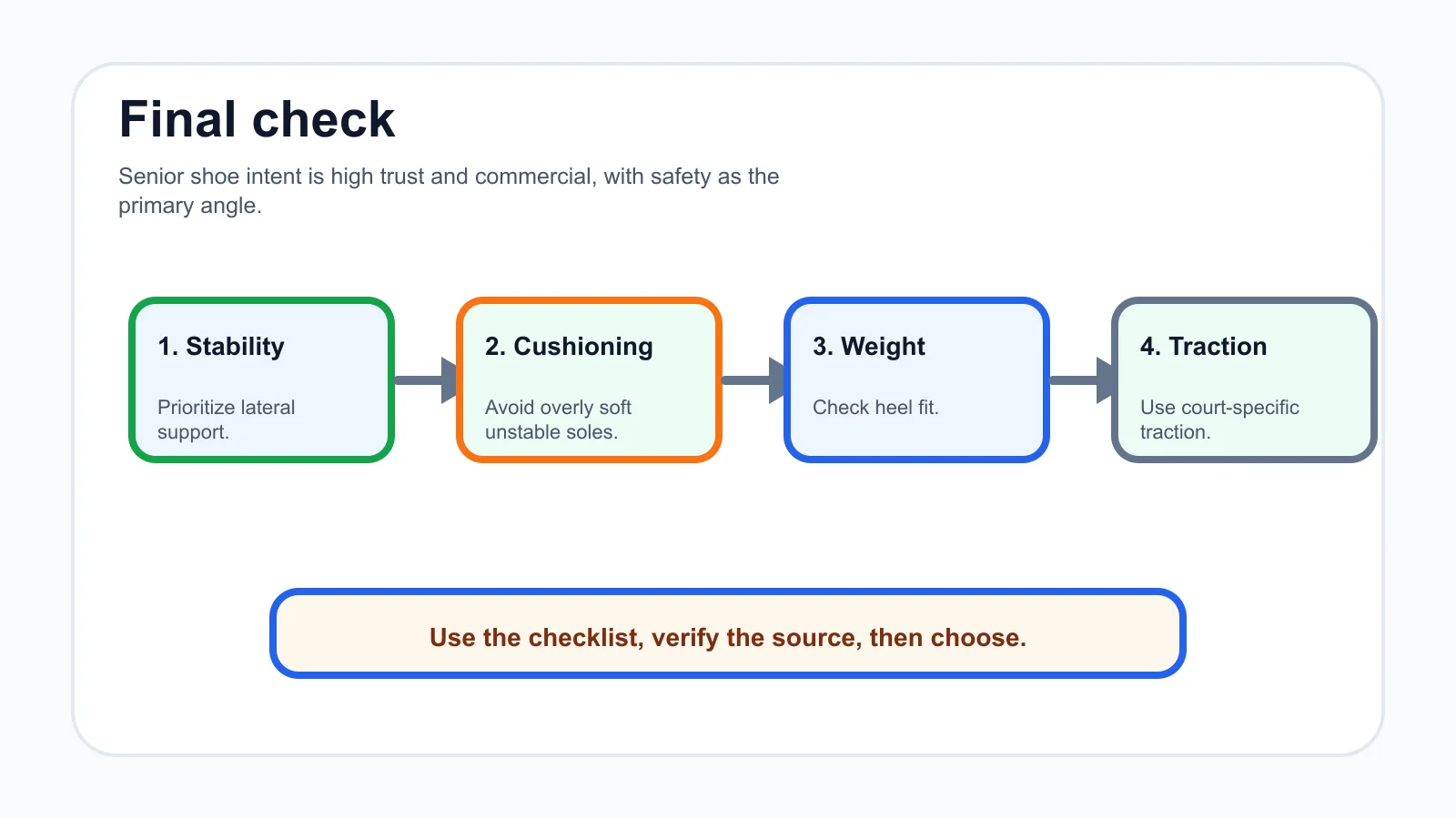Click 'then choose.' at the banner end

click(x=947, y=638)
